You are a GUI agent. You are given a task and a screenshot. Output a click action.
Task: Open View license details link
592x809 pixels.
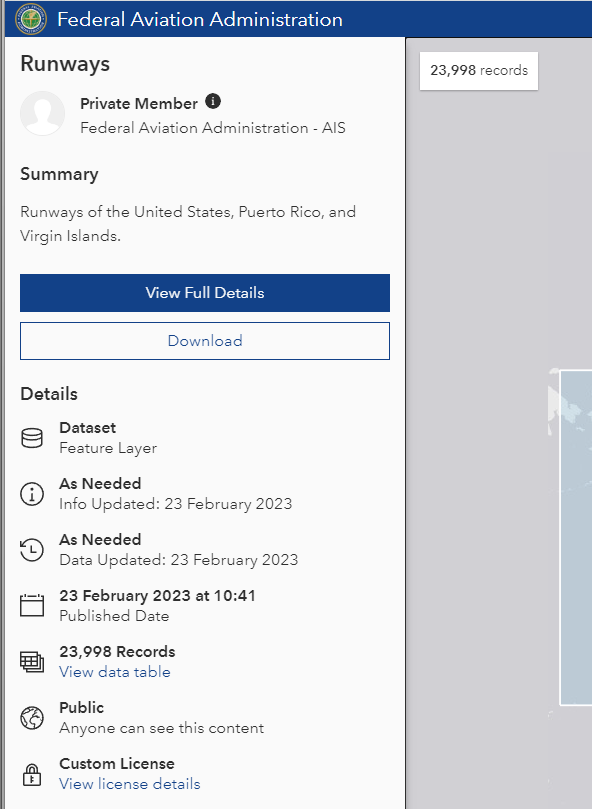(x=130, y=784)
